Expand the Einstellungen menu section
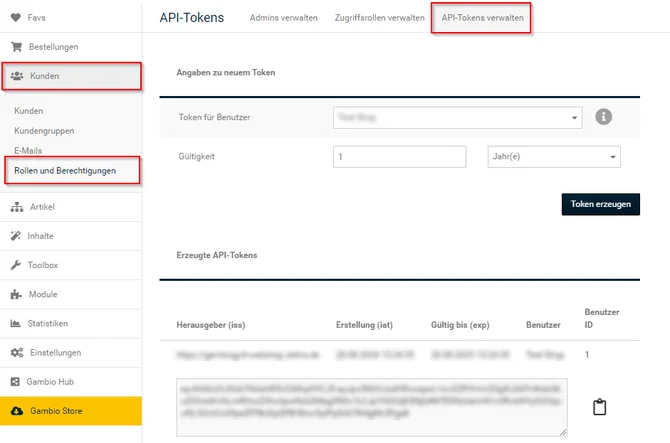Viewport: 670px width, 443px height. pos(71,353)
